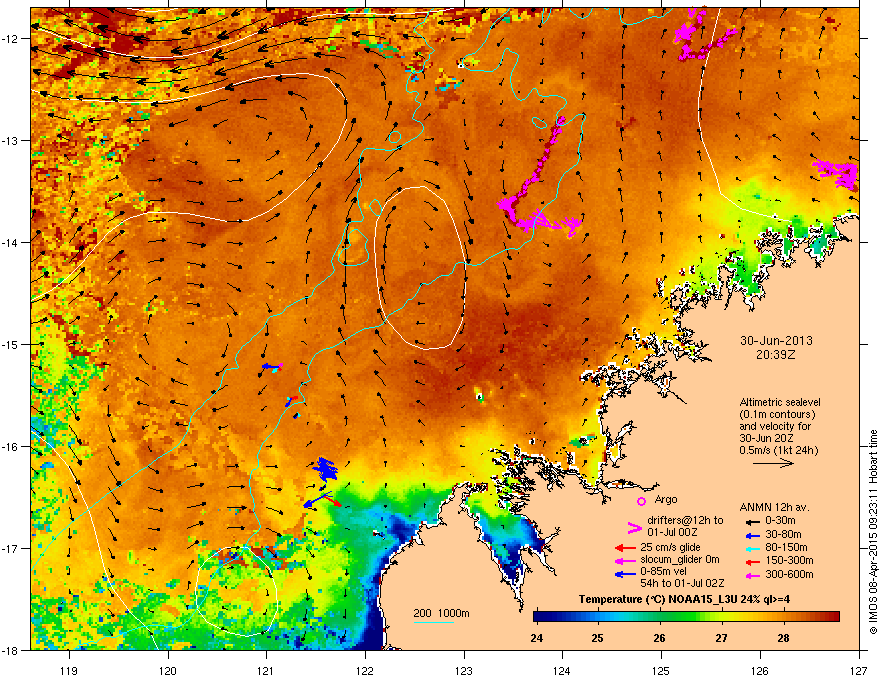Image resolution: width=880 pixels, height=680 pixels.
Task: Click the 'slocum_glider 0m' legend label
Action: 680,560
